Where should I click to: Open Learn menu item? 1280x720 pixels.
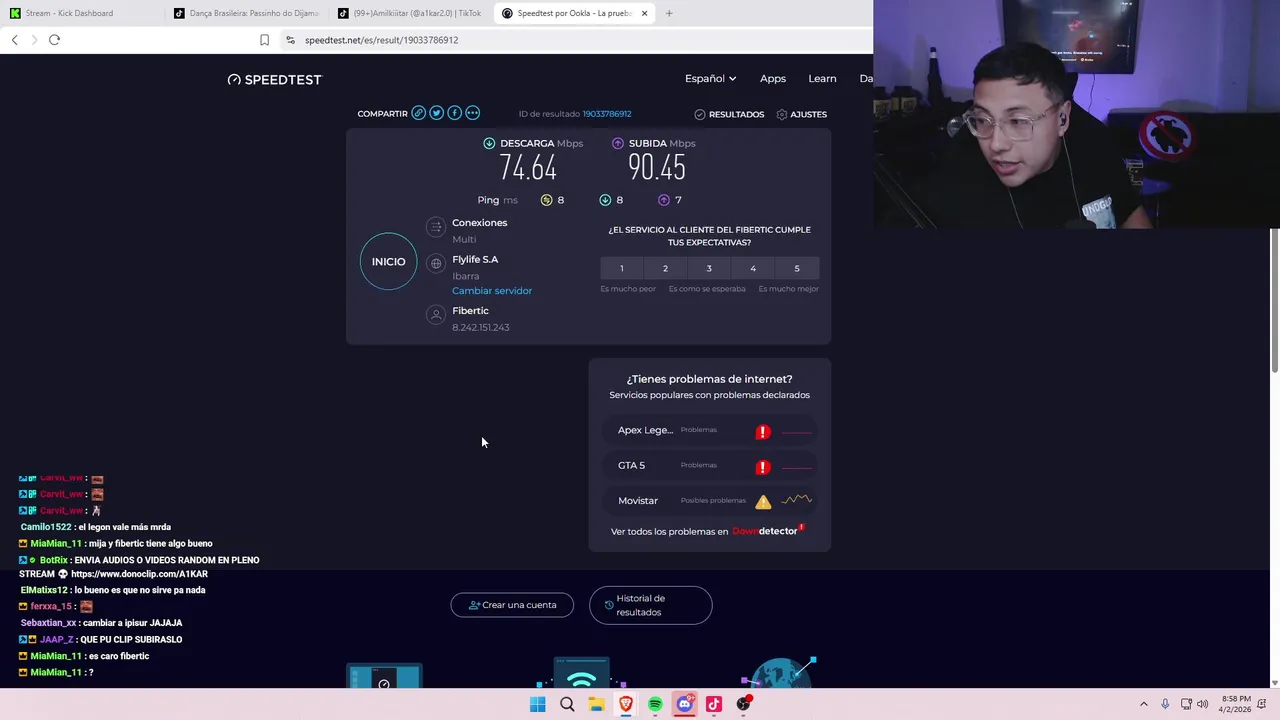[x=822, y=78]
